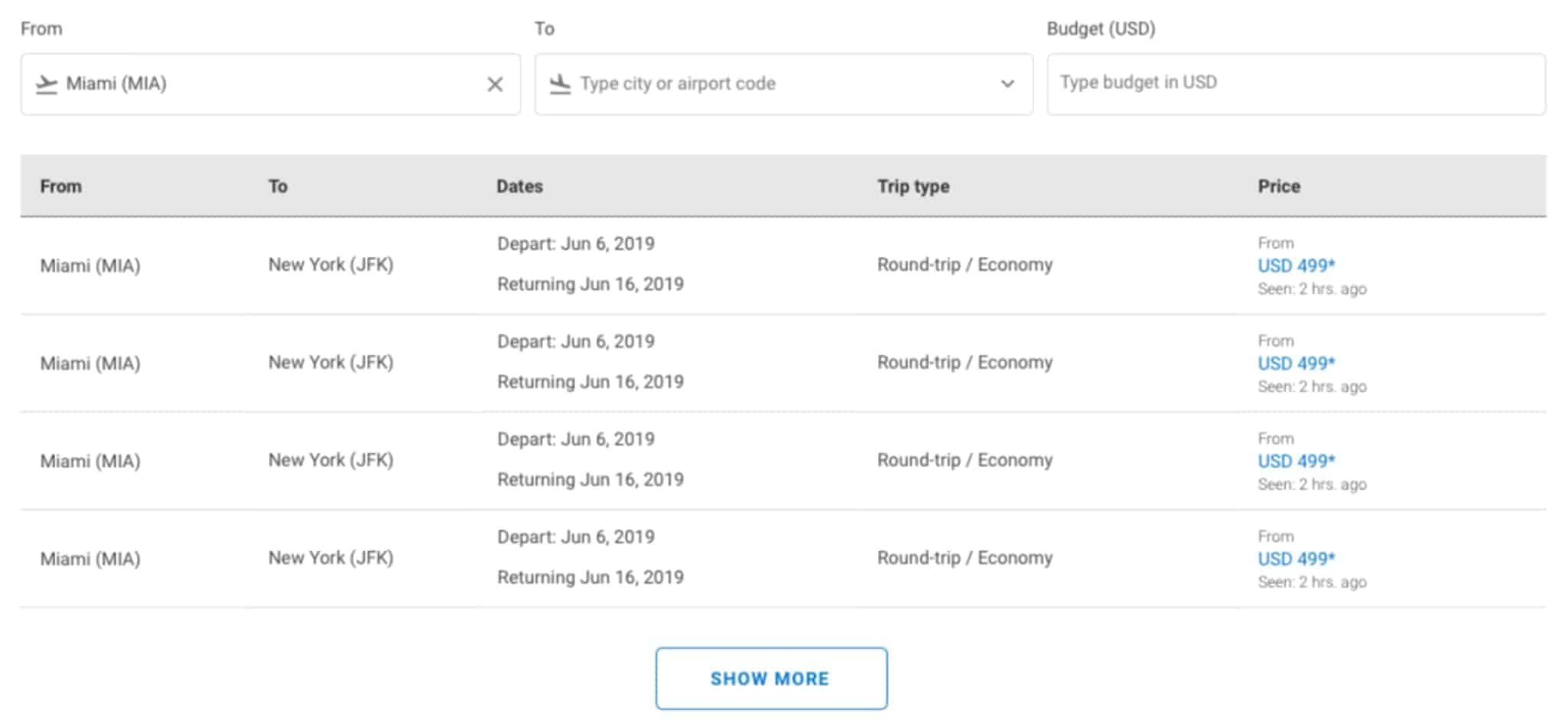Image resolution: width=1568 pixels, height=724 pixels.
Task: Open the third row USD 499 price link
Action: [x=1296, y=461]
